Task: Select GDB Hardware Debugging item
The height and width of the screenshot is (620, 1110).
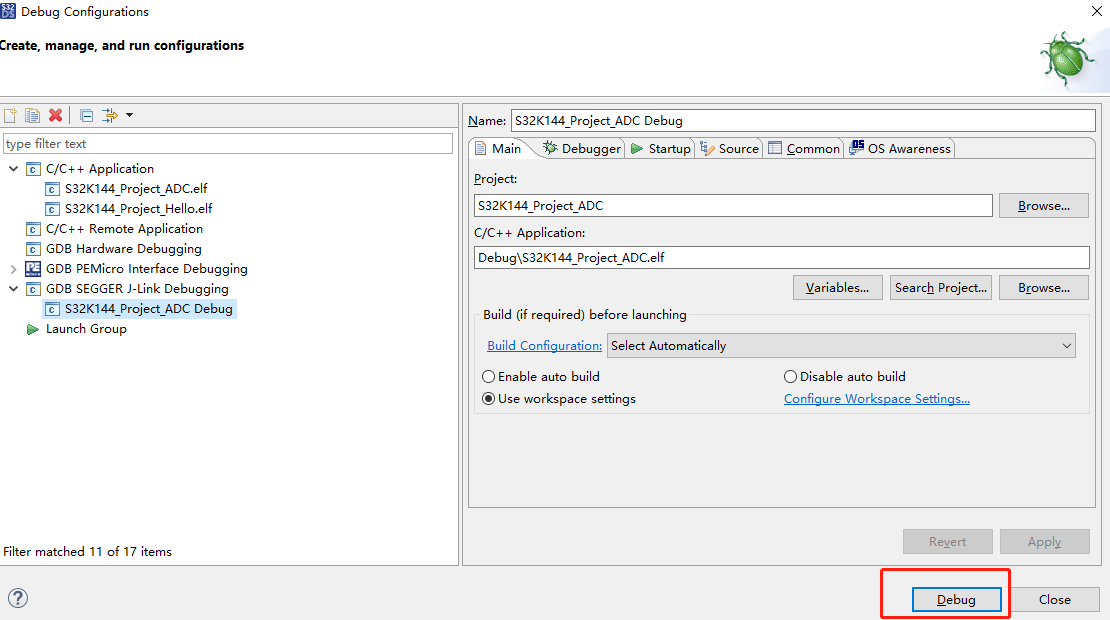Action: 124,249
